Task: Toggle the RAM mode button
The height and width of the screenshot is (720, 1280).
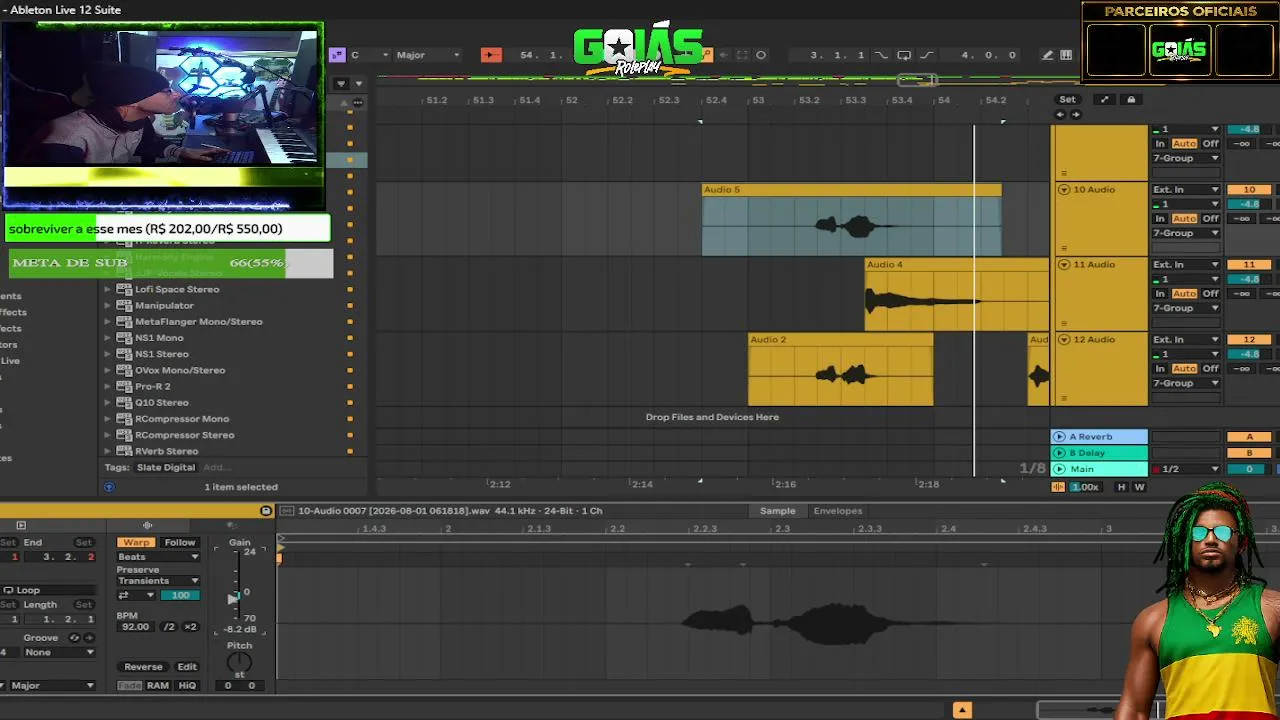Action: click(x=158, y=685)
